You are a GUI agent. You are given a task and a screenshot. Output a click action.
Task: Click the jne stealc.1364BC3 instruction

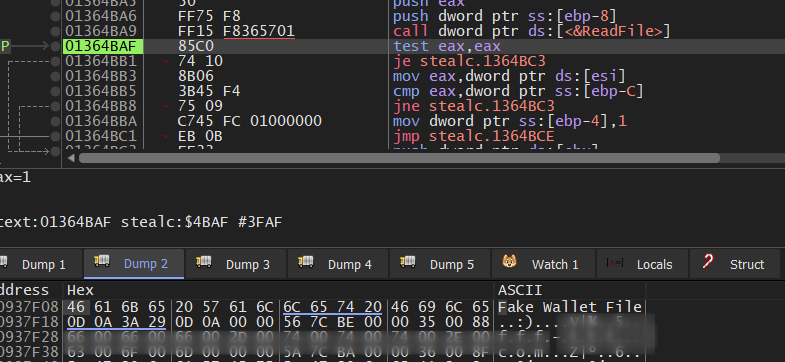coord(474,107)
